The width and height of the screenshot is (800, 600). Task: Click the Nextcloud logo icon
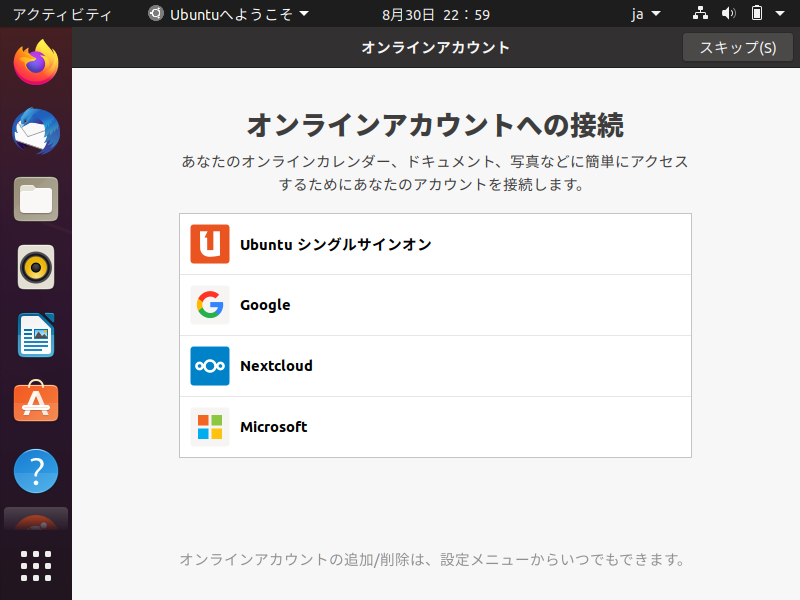pos(210,366)
